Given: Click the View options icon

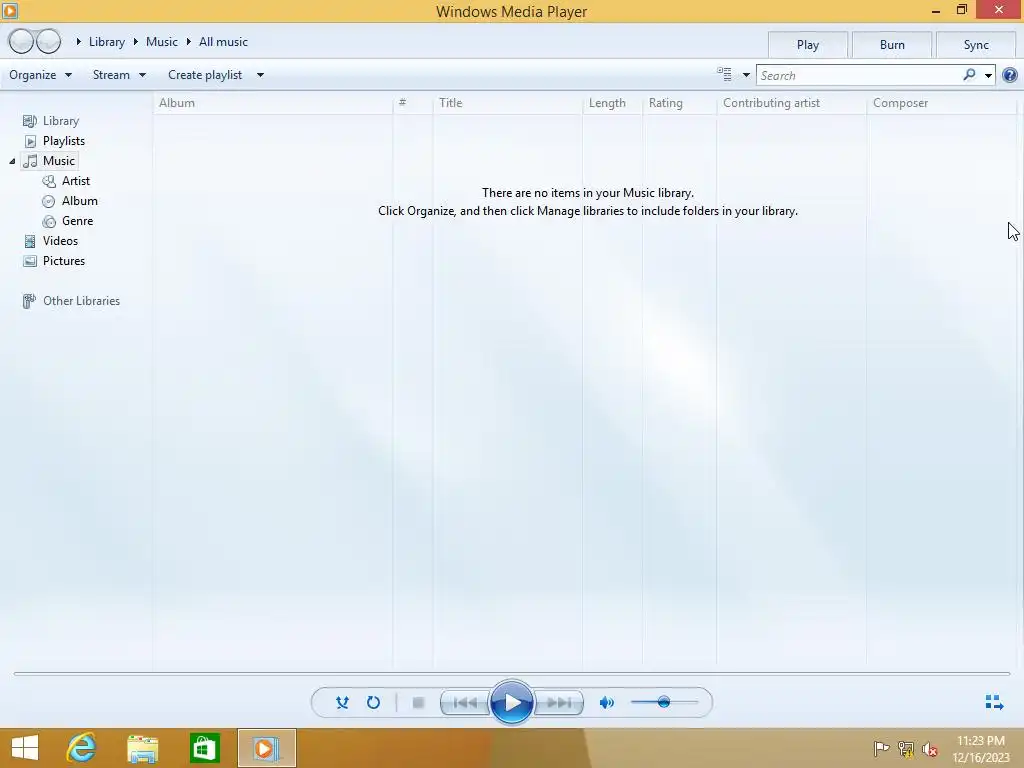Looking at the screenshot, I should (724, 74).
